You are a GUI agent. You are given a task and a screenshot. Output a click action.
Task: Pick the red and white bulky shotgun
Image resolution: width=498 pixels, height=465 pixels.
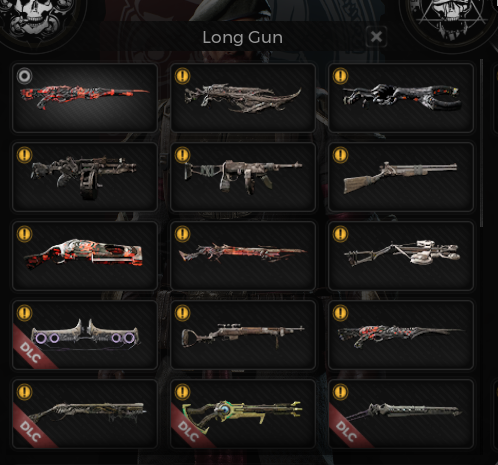click(x=84, y=256)
